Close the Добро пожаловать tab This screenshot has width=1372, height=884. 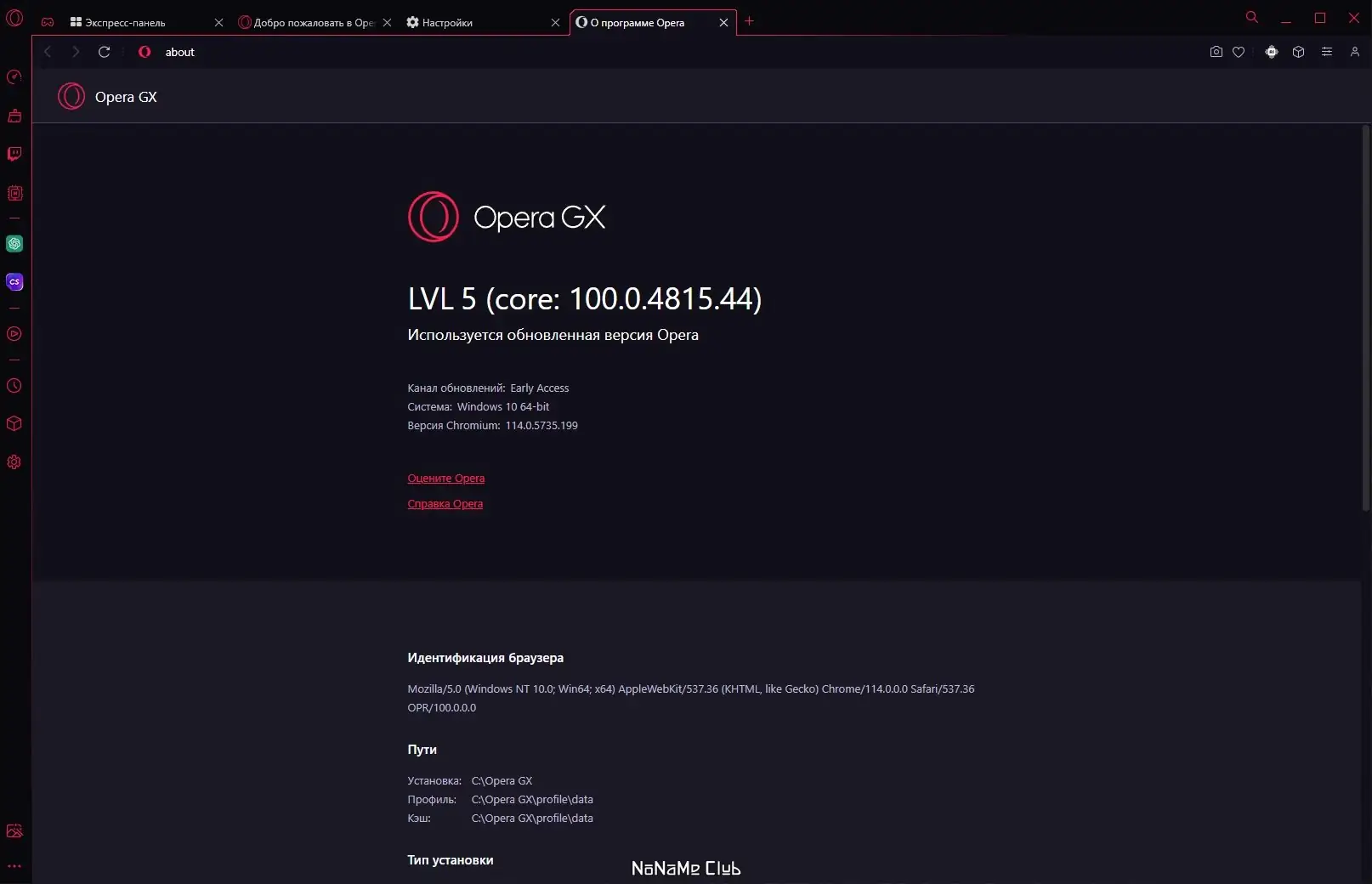click(x=387, y=23)
